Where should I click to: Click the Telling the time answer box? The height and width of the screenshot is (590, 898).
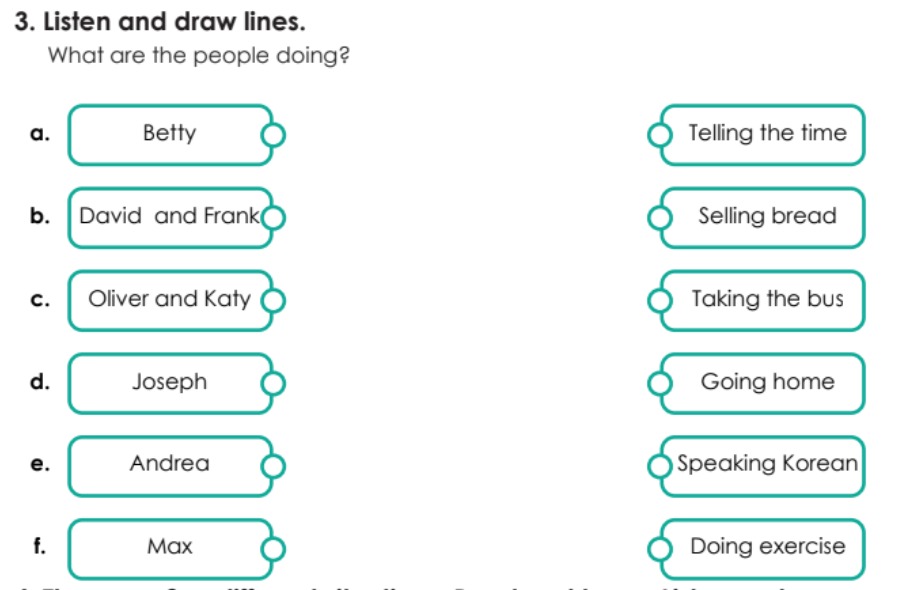click(762, 135)
